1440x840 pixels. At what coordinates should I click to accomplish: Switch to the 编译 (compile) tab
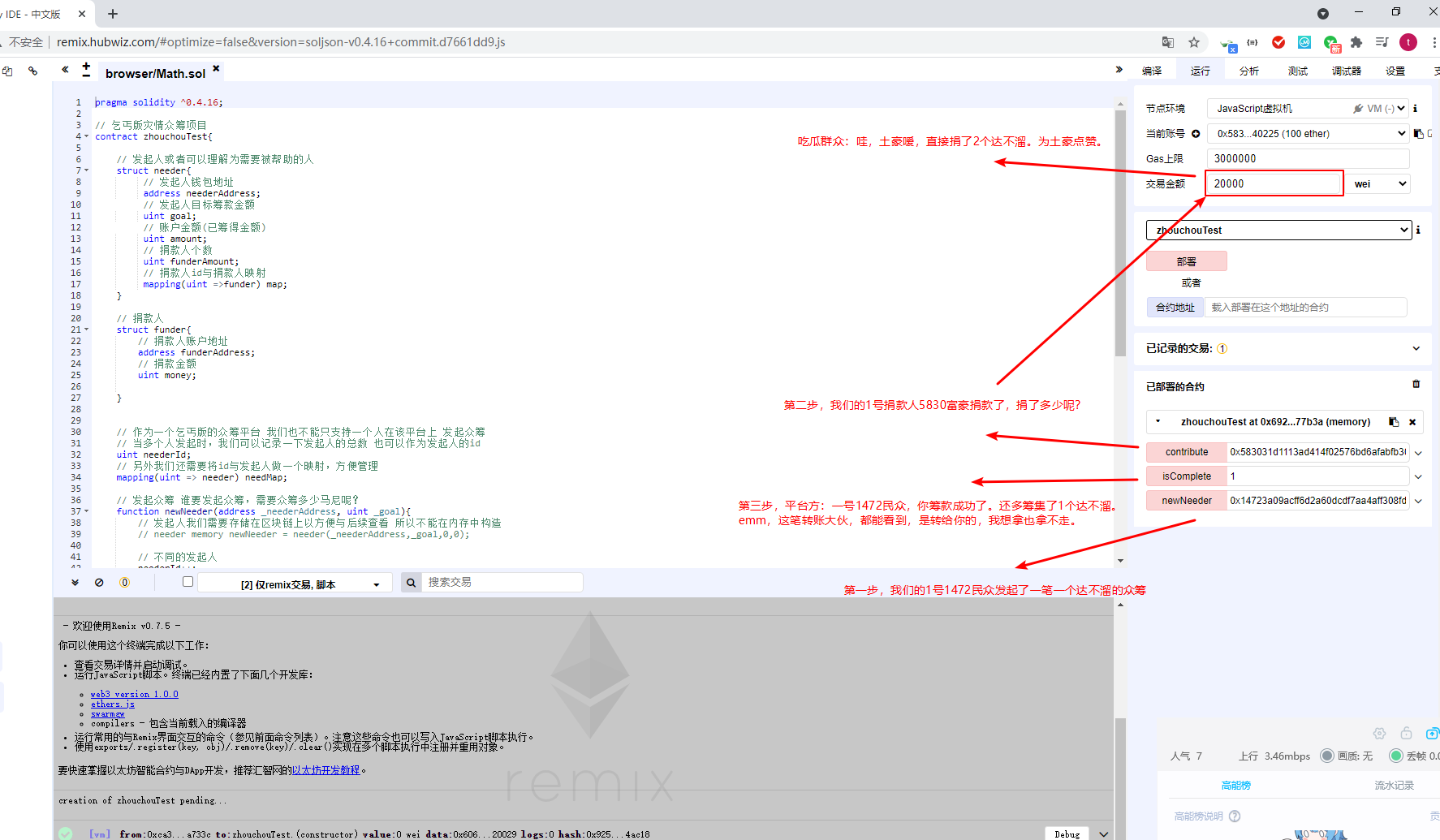tap(1152, 71)
